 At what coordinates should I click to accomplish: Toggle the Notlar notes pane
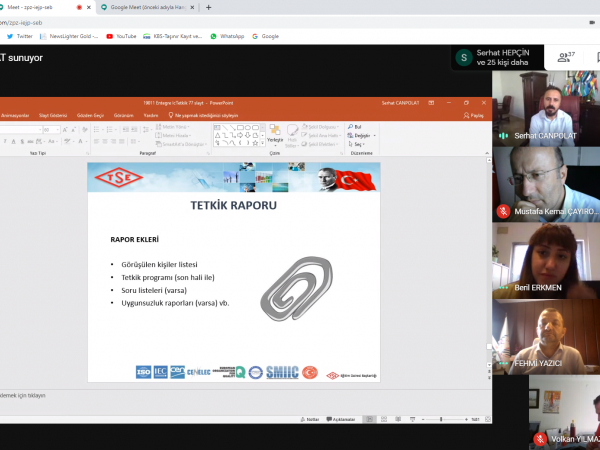[310, 419]
